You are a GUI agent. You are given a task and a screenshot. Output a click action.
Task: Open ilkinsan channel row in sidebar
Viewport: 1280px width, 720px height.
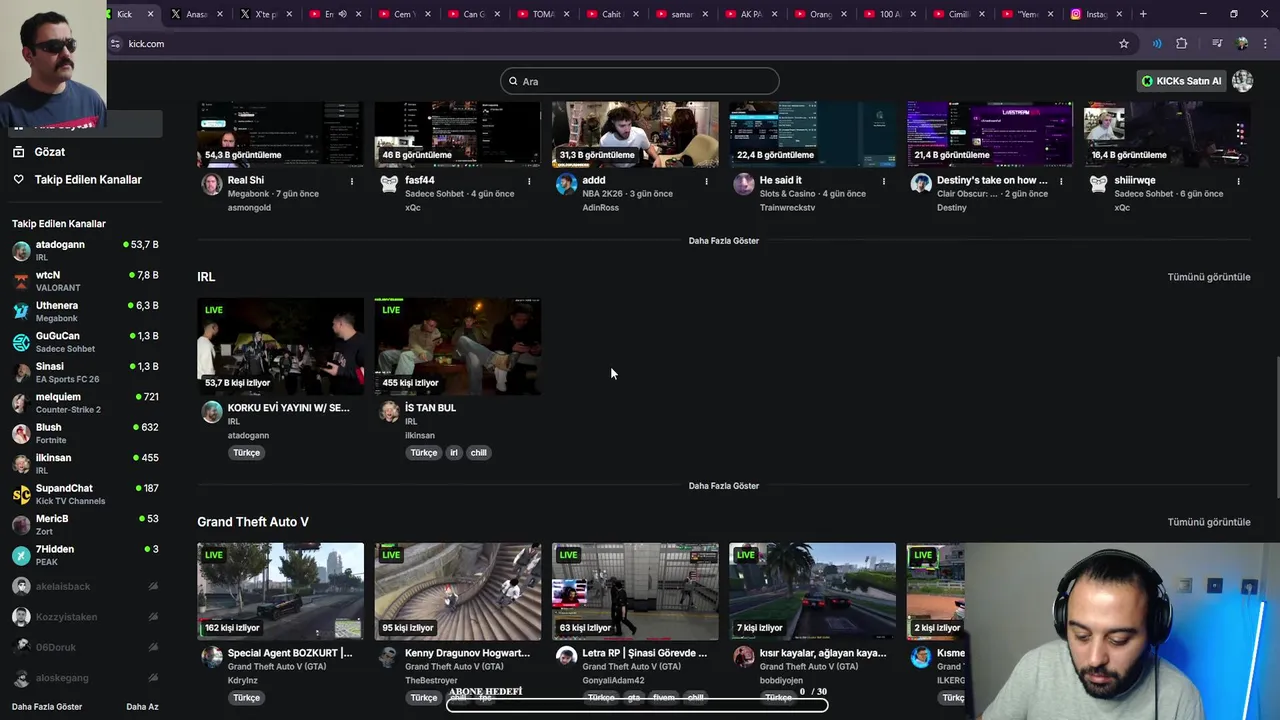tap(85, 464)
